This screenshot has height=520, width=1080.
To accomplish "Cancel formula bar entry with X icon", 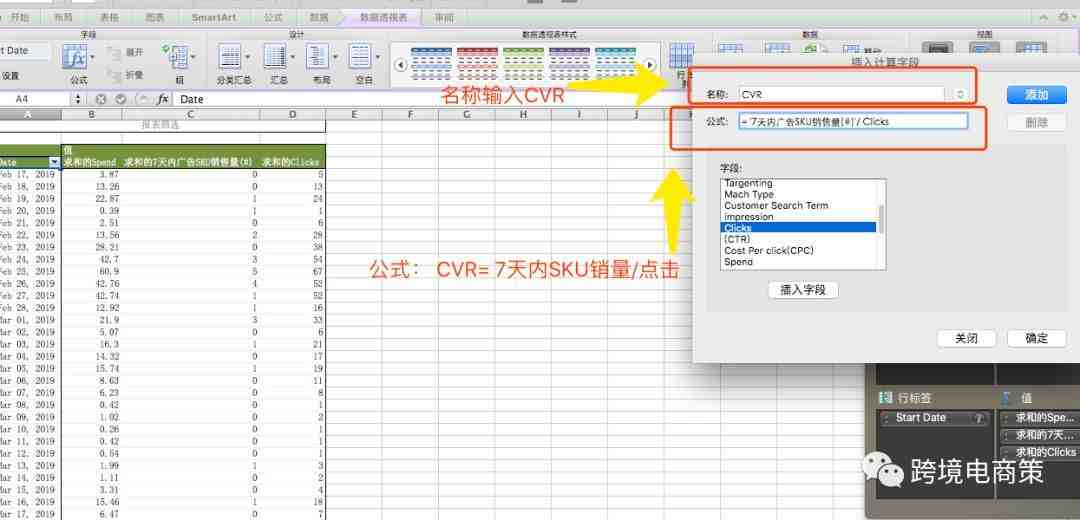I will click(101, 99).
